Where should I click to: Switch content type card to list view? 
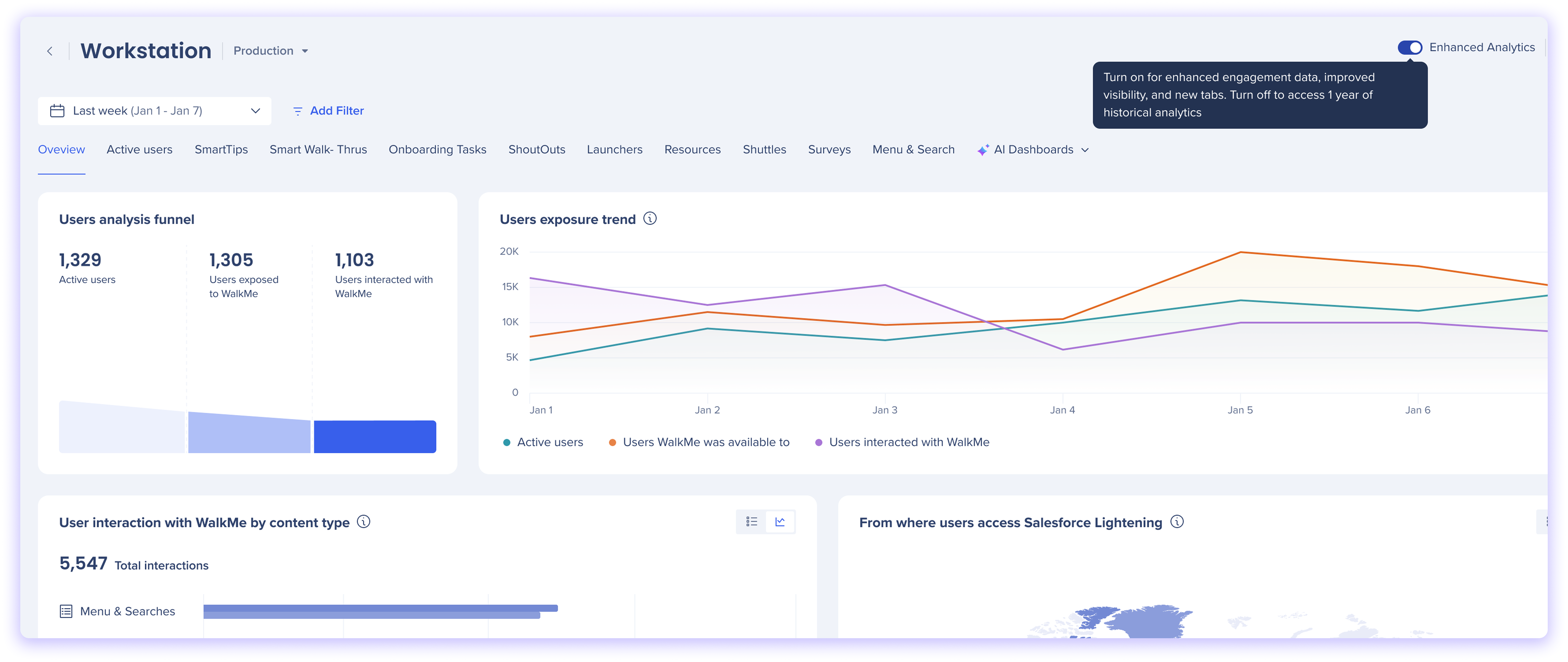(752, 522)
